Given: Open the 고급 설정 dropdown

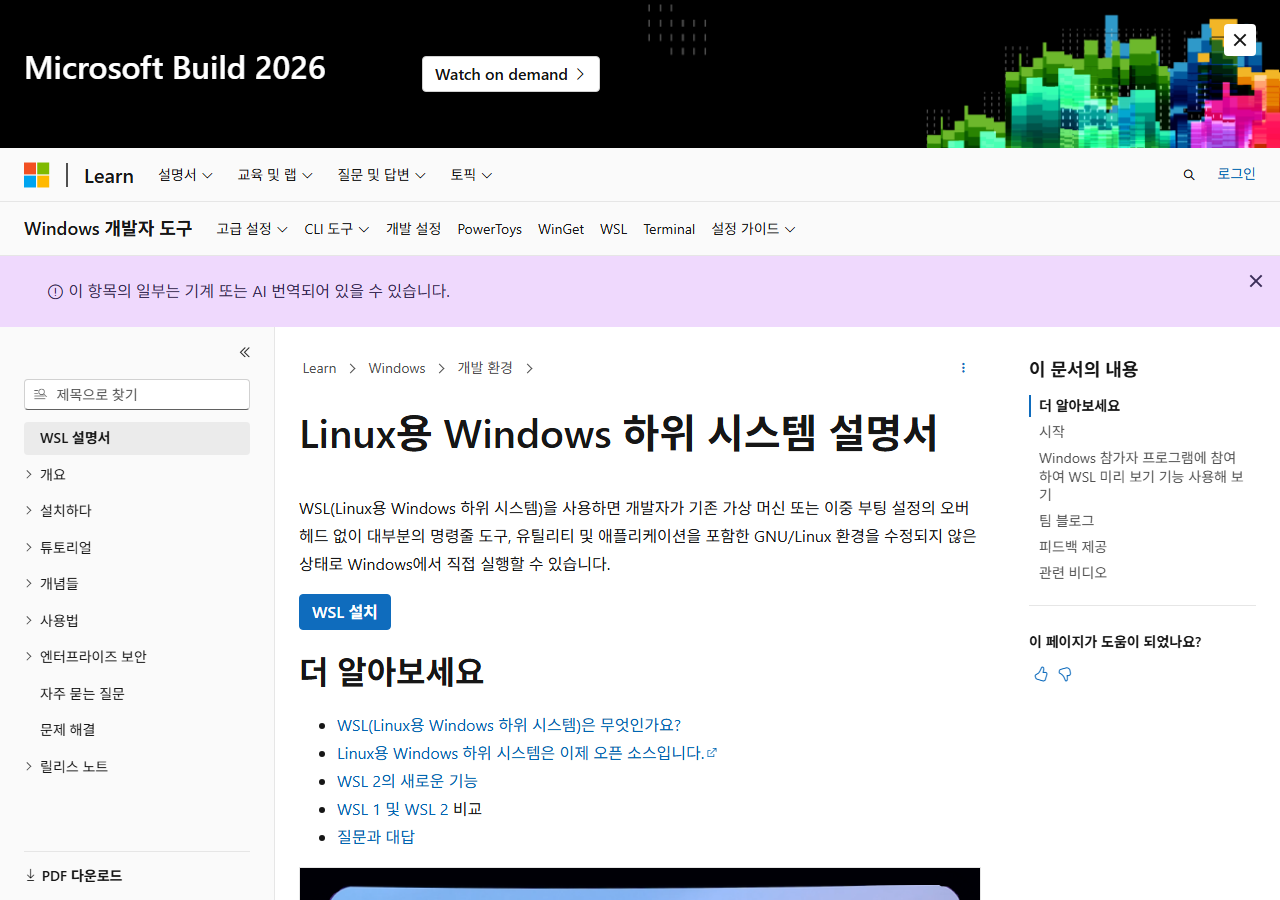Looking at the screenshot, I should (252, 229).
